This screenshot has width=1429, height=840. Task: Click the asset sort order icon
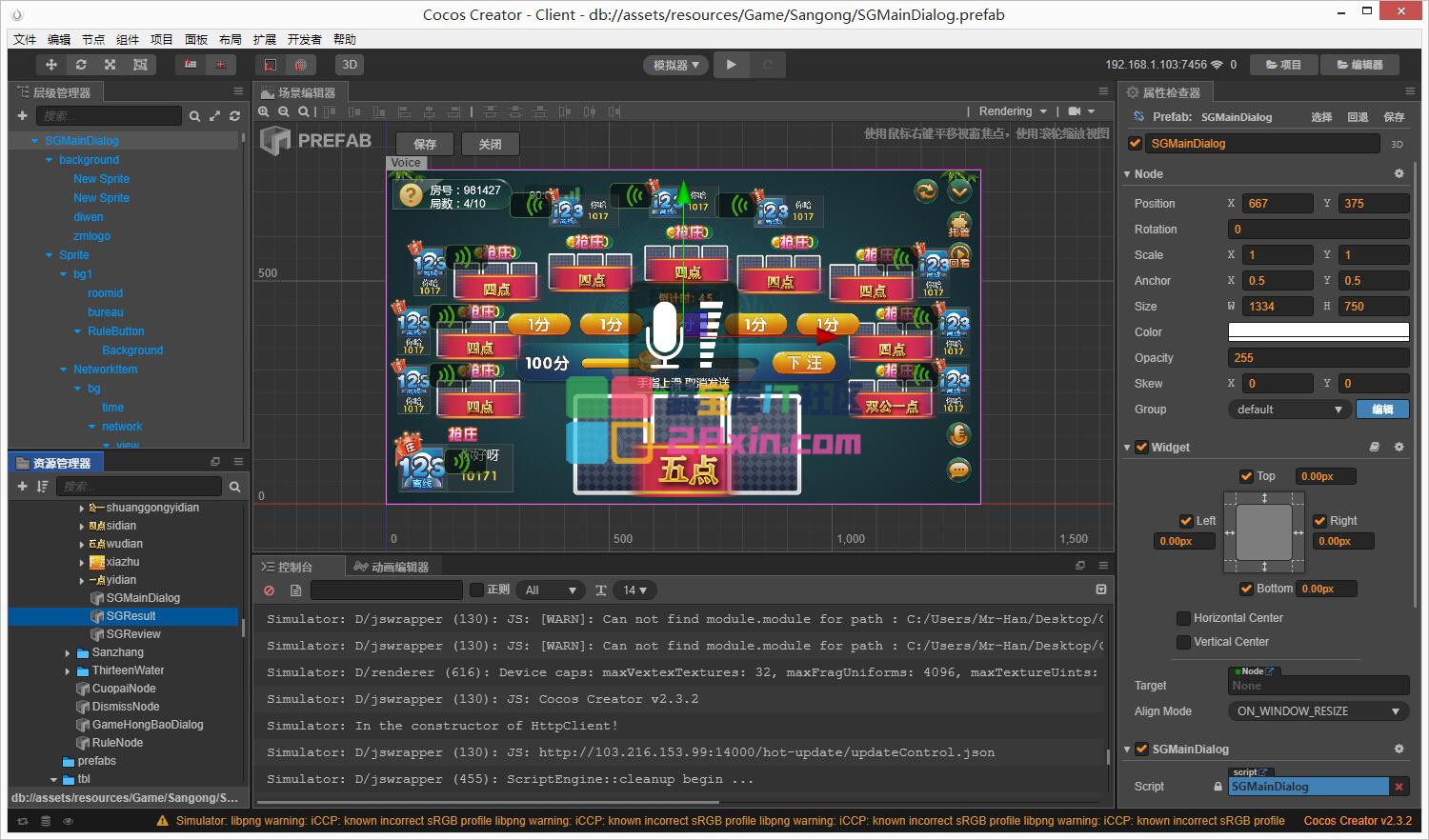click(42, 487)
